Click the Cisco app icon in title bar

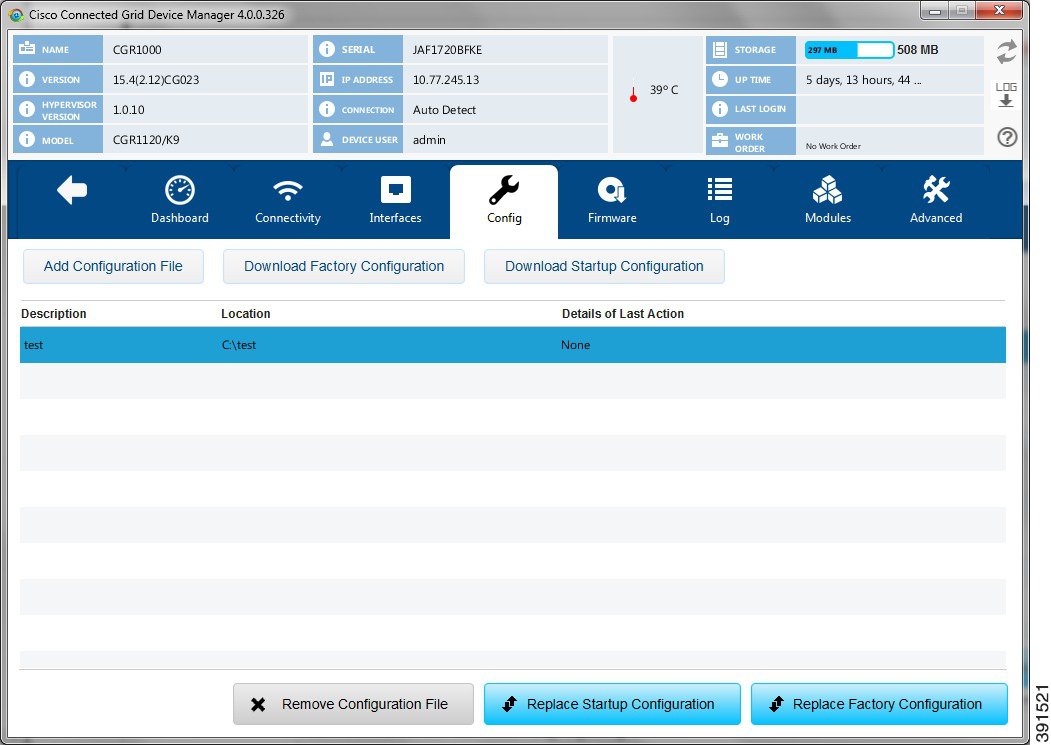[16, 15]
